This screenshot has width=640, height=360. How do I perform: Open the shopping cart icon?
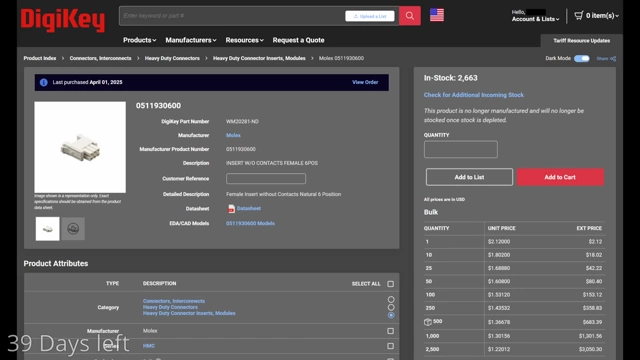(578, 16)
